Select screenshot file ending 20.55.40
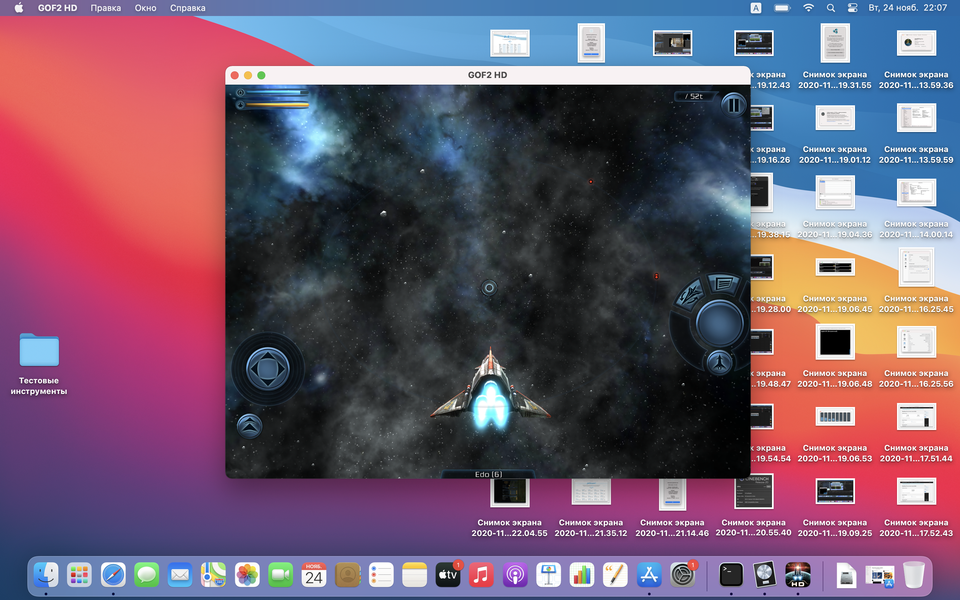This screenshot has height=600, width=960. [753, 505]
